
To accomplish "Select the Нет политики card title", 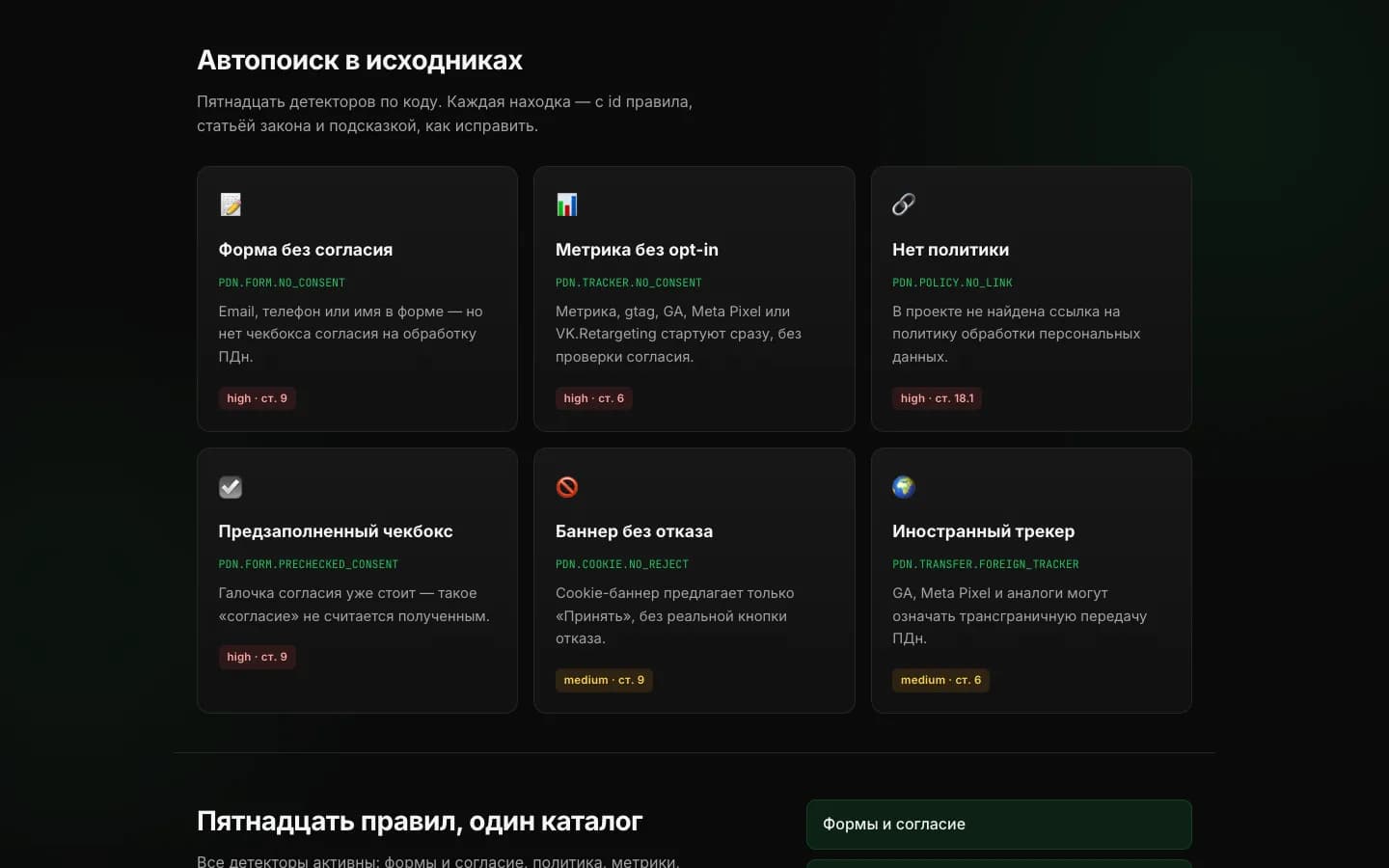I will pos(950,250).
